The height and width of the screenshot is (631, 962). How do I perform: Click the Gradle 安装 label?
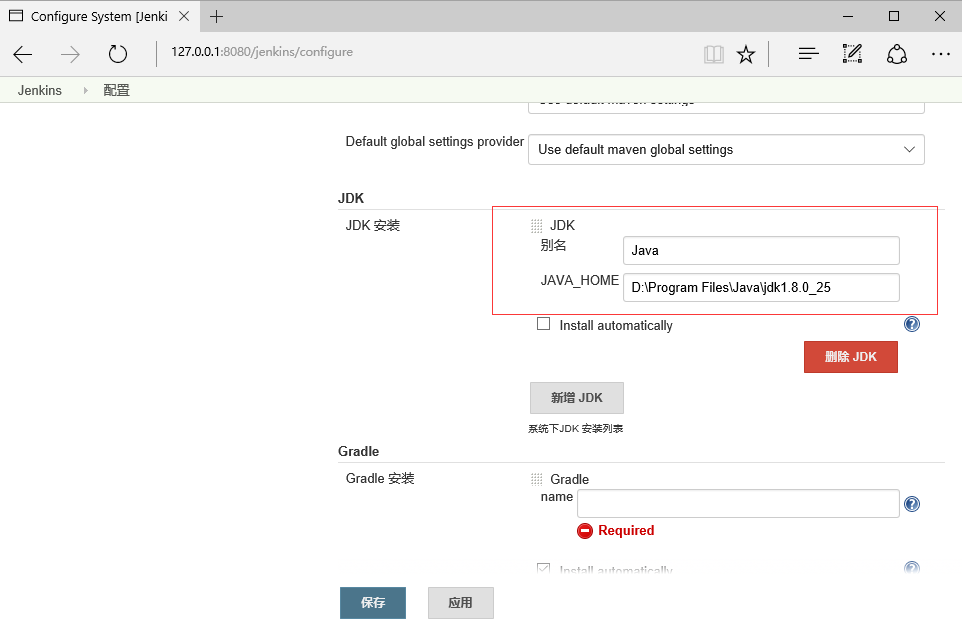pyautogui.click(x=380, y=478)
